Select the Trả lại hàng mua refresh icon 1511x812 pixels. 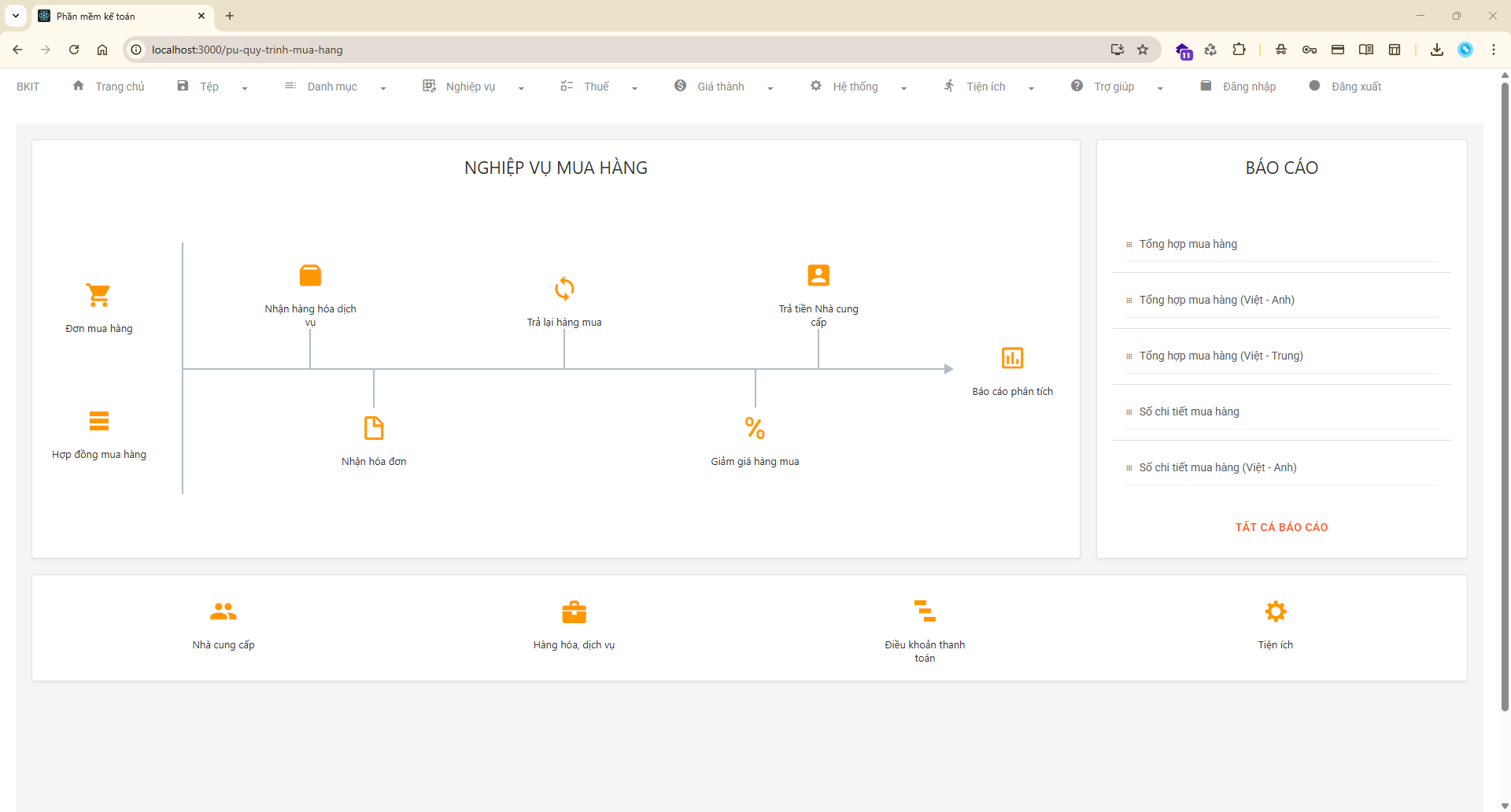pos(564,289)
